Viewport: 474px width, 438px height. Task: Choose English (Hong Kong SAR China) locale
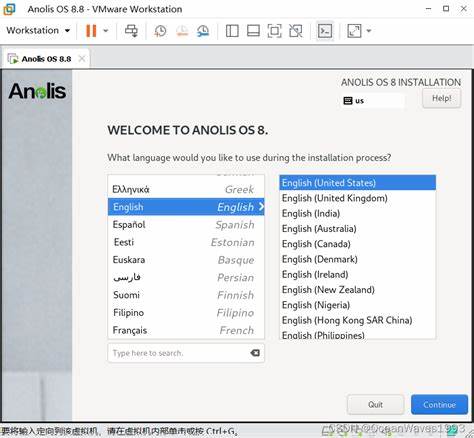[x=358, y=320]
